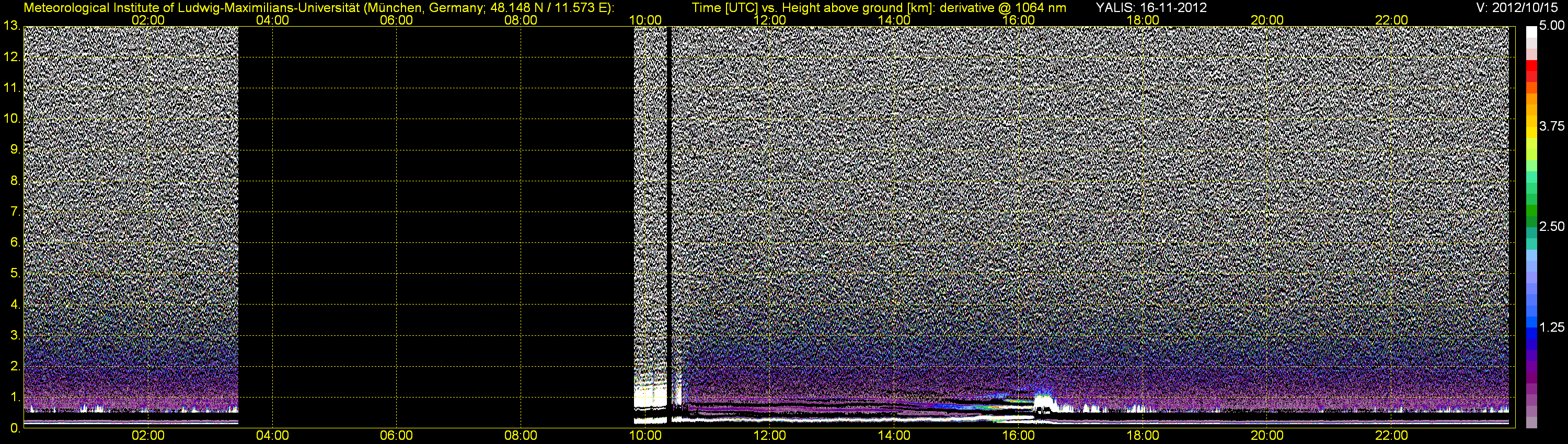Click the 13 km height label on the left axis
The image size is (1568, 444).
11,26
